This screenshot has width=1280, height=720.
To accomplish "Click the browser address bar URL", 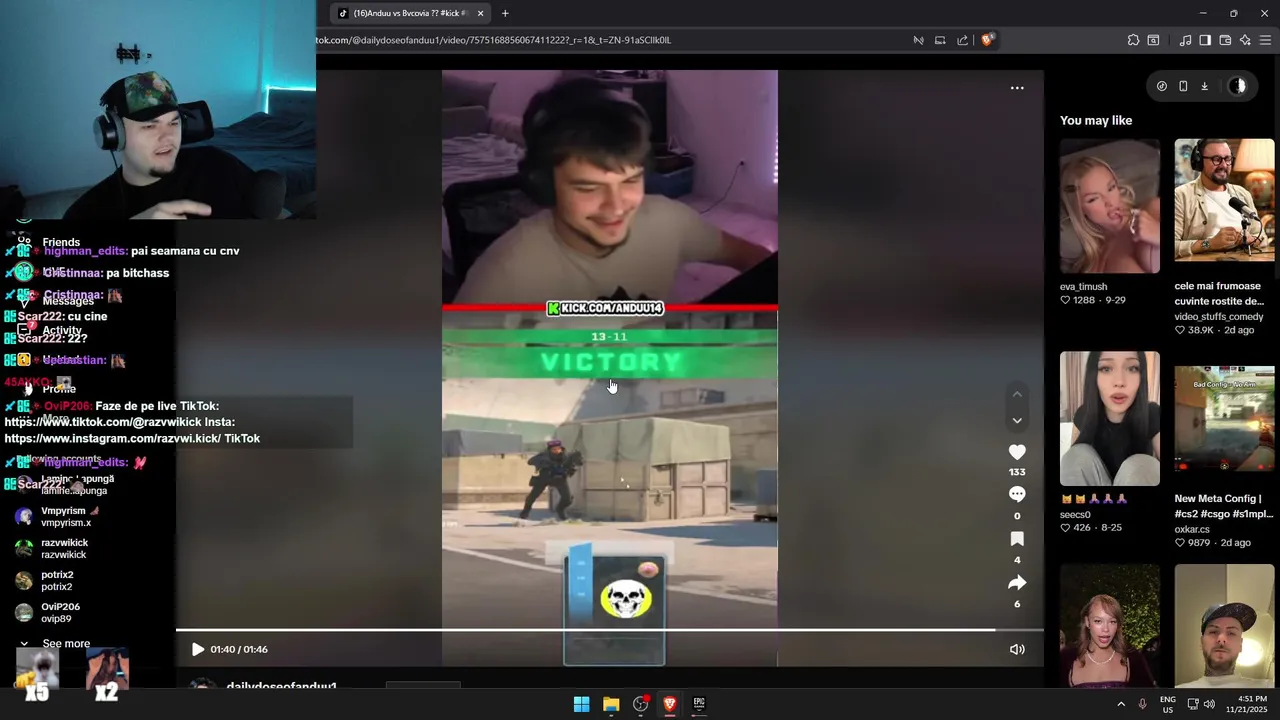I will click(493, 40).
